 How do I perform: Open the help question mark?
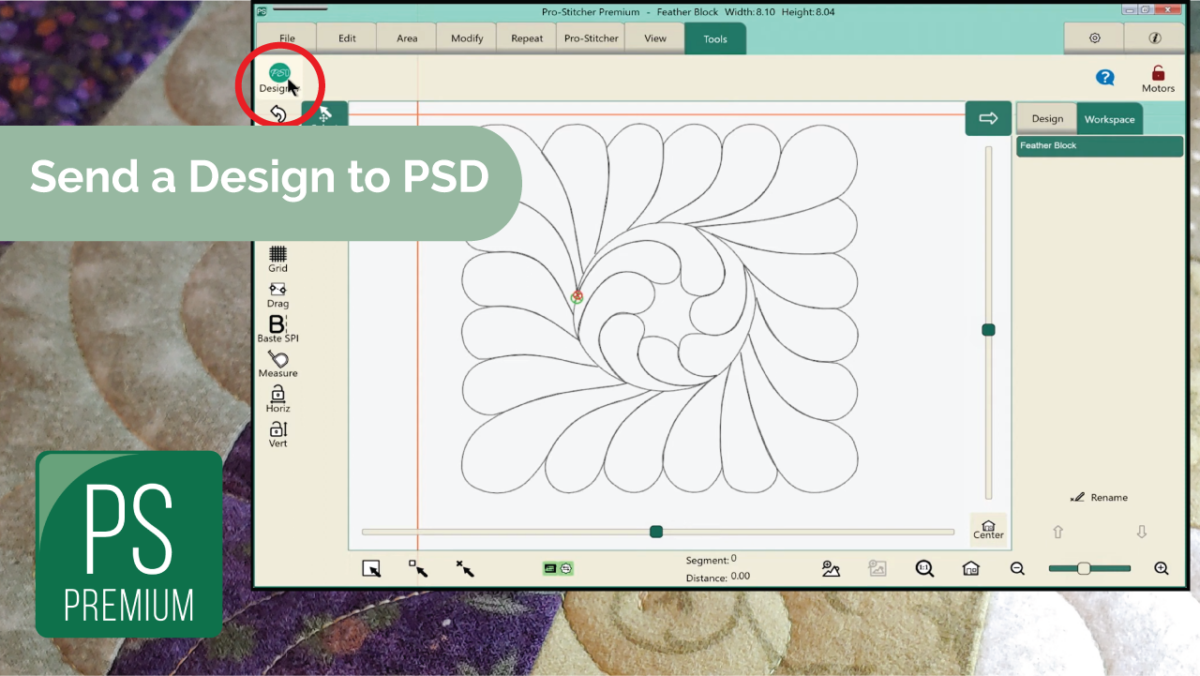(x=1104, y=76)
